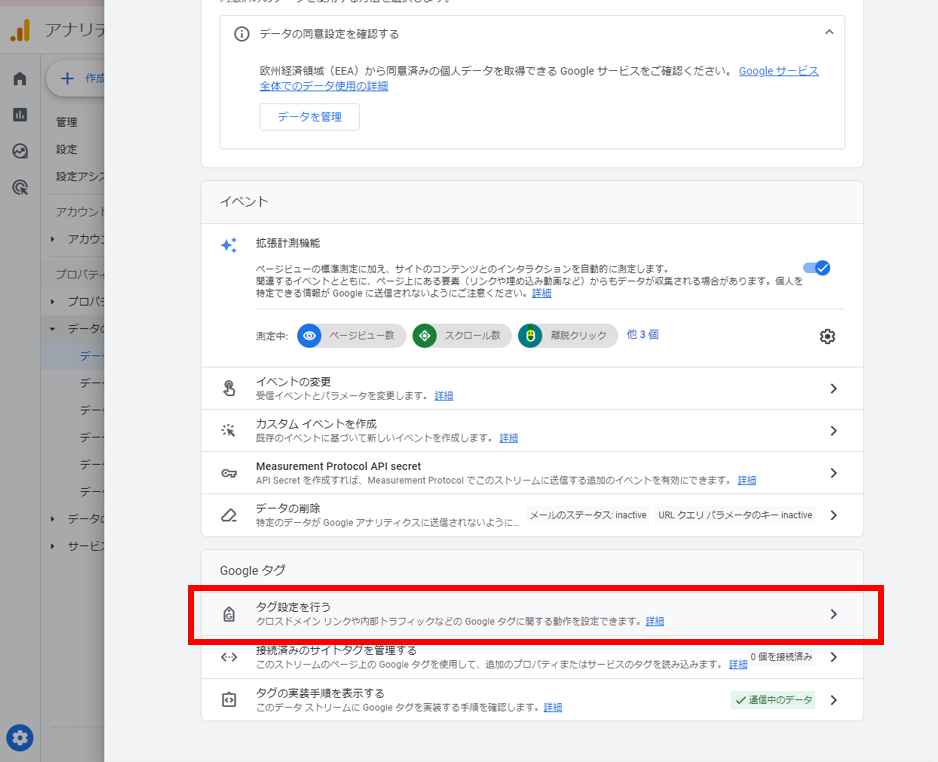Click the スクロール数 chip label

pos(472,336)
